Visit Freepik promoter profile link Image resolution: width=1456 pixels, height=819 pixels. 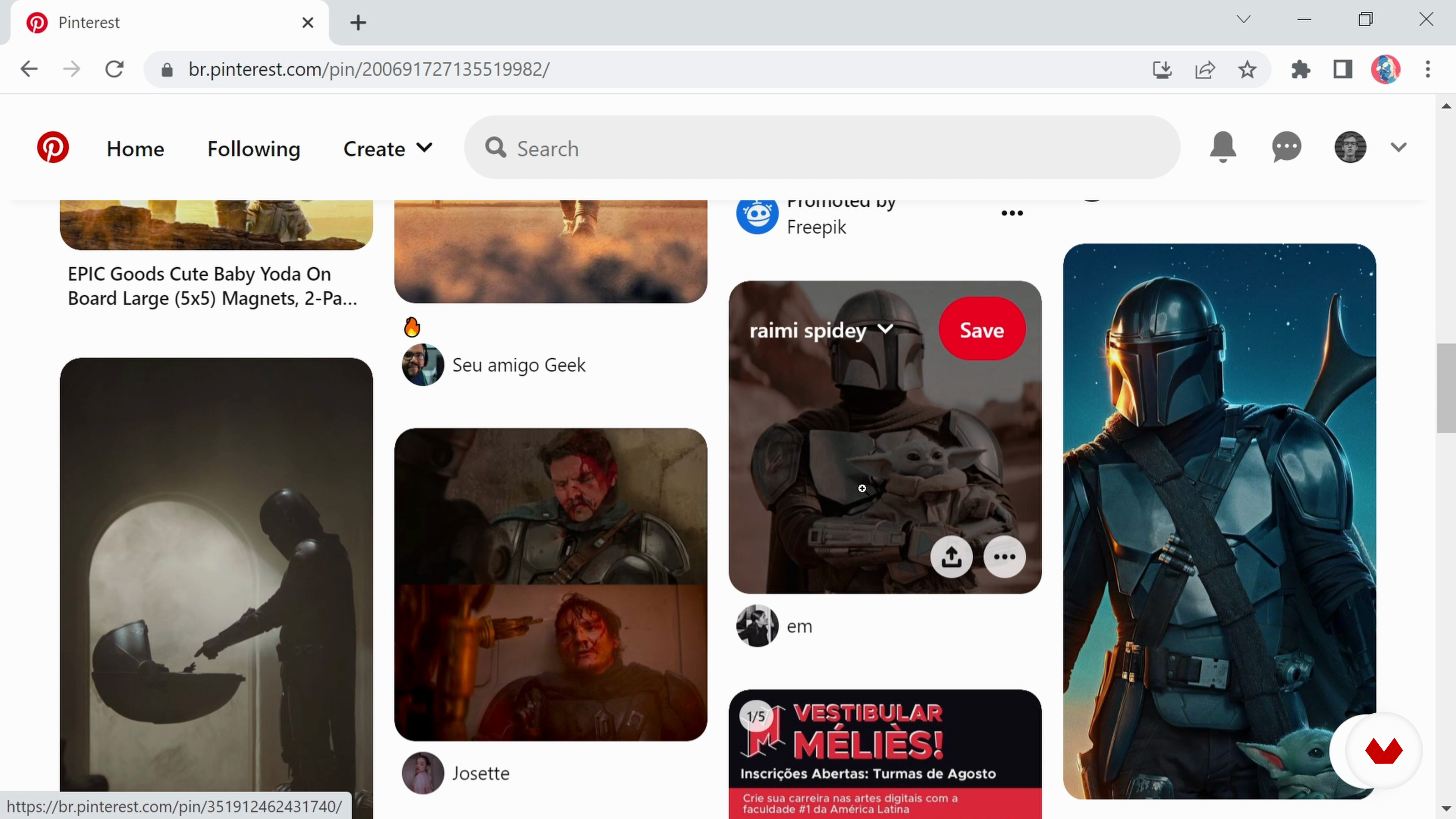816,227
